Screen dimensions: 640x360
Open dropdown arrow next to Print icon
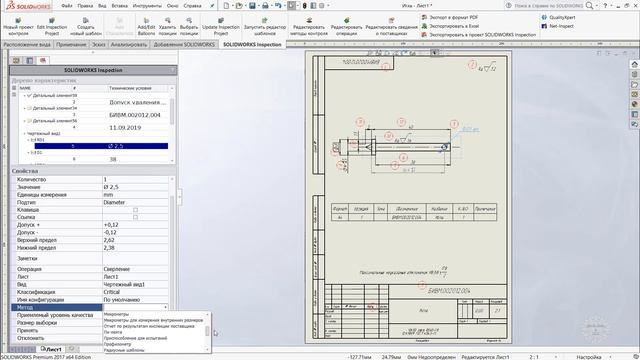pyautogui.click(x=271, y=6)
